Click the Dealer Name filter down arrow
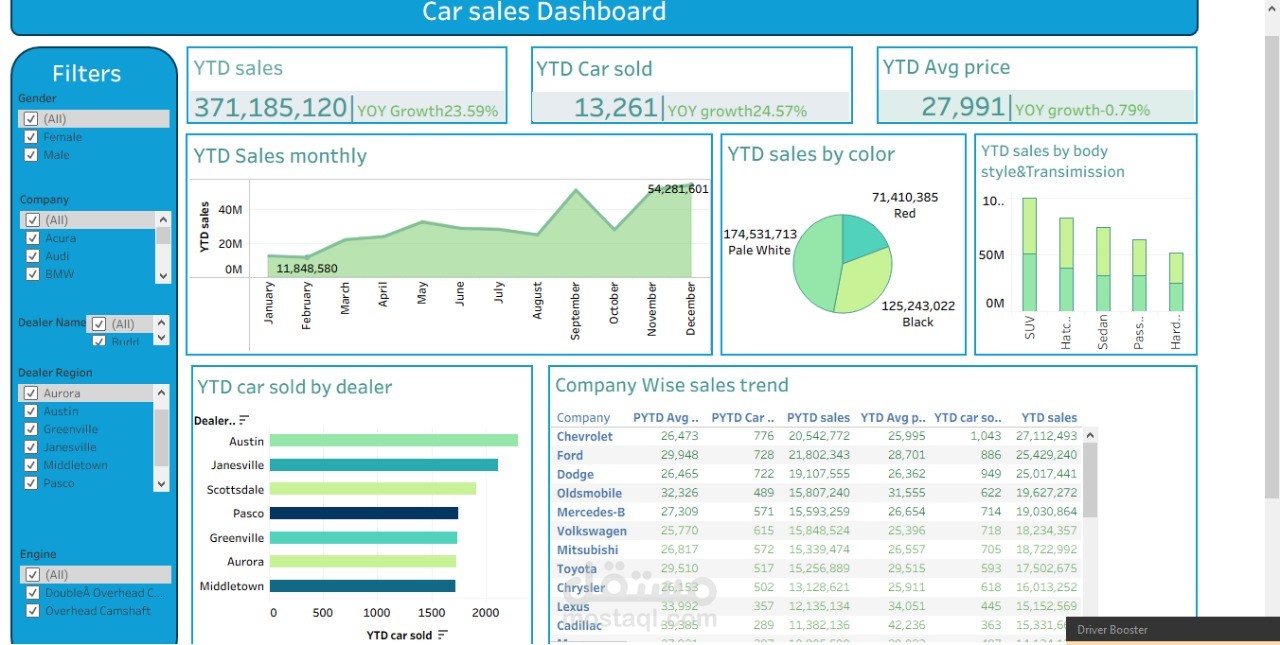Image resolution: width=1280 pixels, height=645 pixels. coord(162,339)
